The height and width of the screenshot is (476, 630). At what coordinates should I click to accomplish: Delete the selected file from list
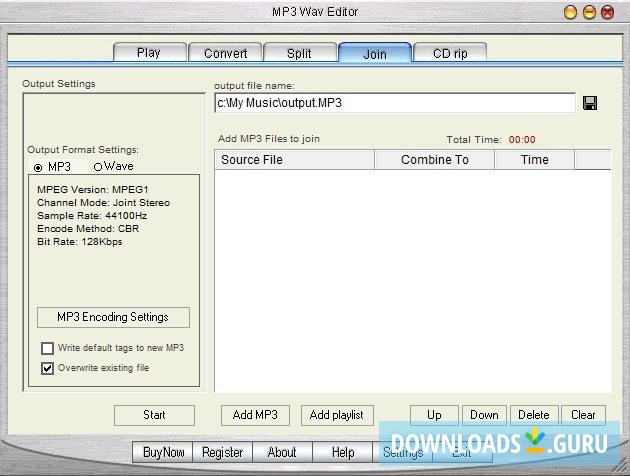tap(534, 415)
